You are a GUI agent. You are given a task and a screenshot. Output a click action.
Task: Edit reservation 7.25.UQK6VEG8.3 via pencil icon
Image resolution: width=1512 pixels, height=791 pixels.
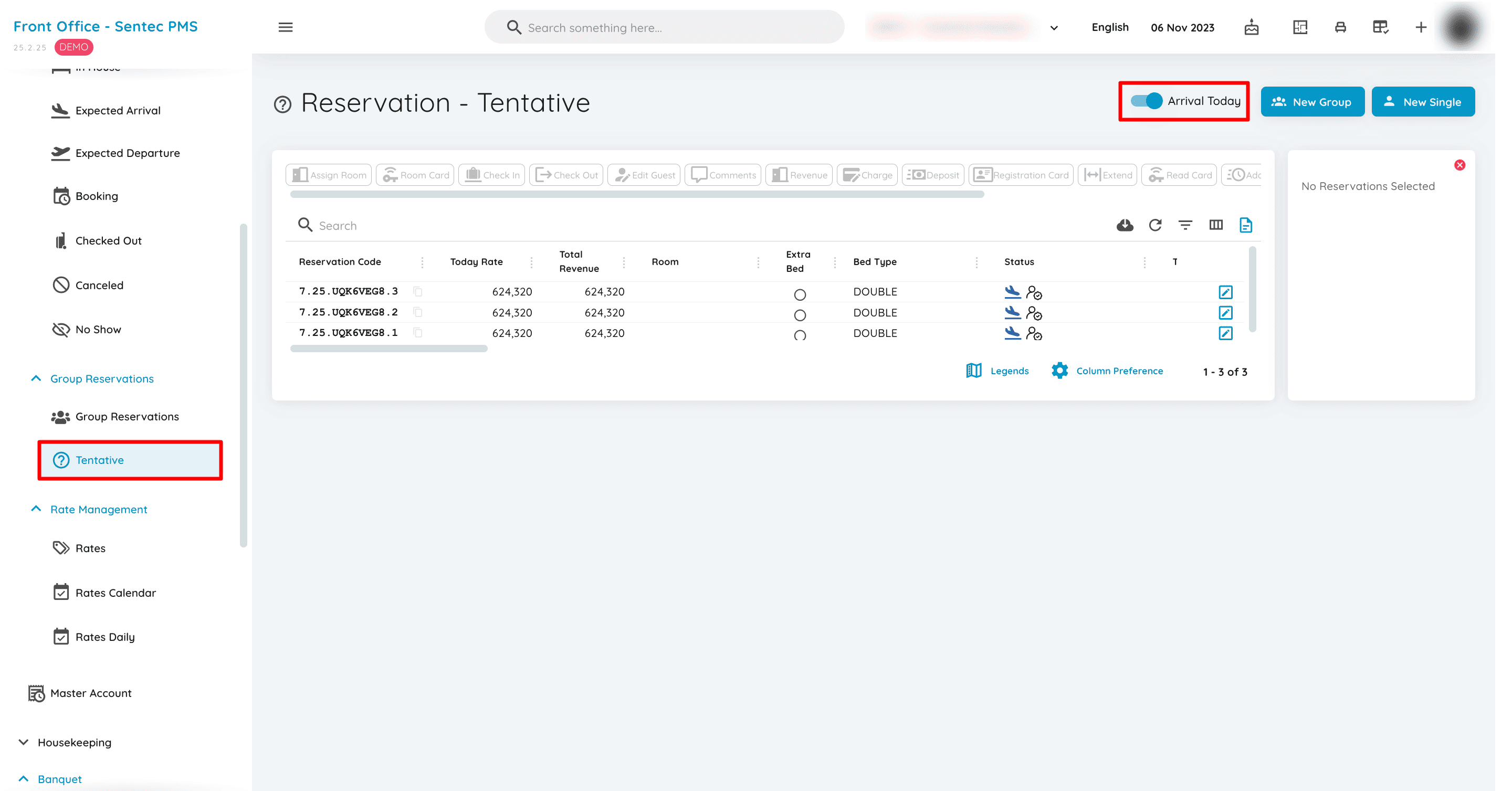(x=1225, y=292)
